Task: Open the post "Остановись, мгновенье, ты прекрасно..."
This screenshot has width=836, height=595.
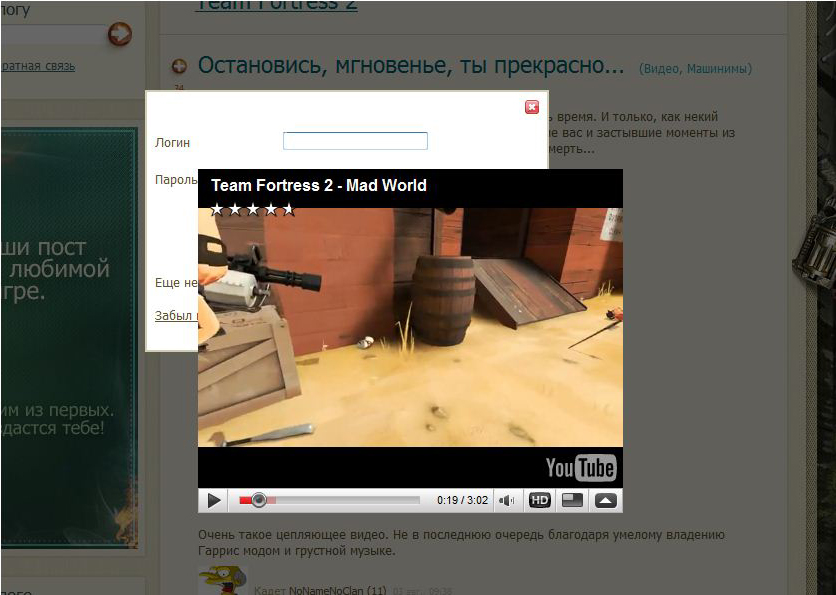Action: [x=411, y=65]
